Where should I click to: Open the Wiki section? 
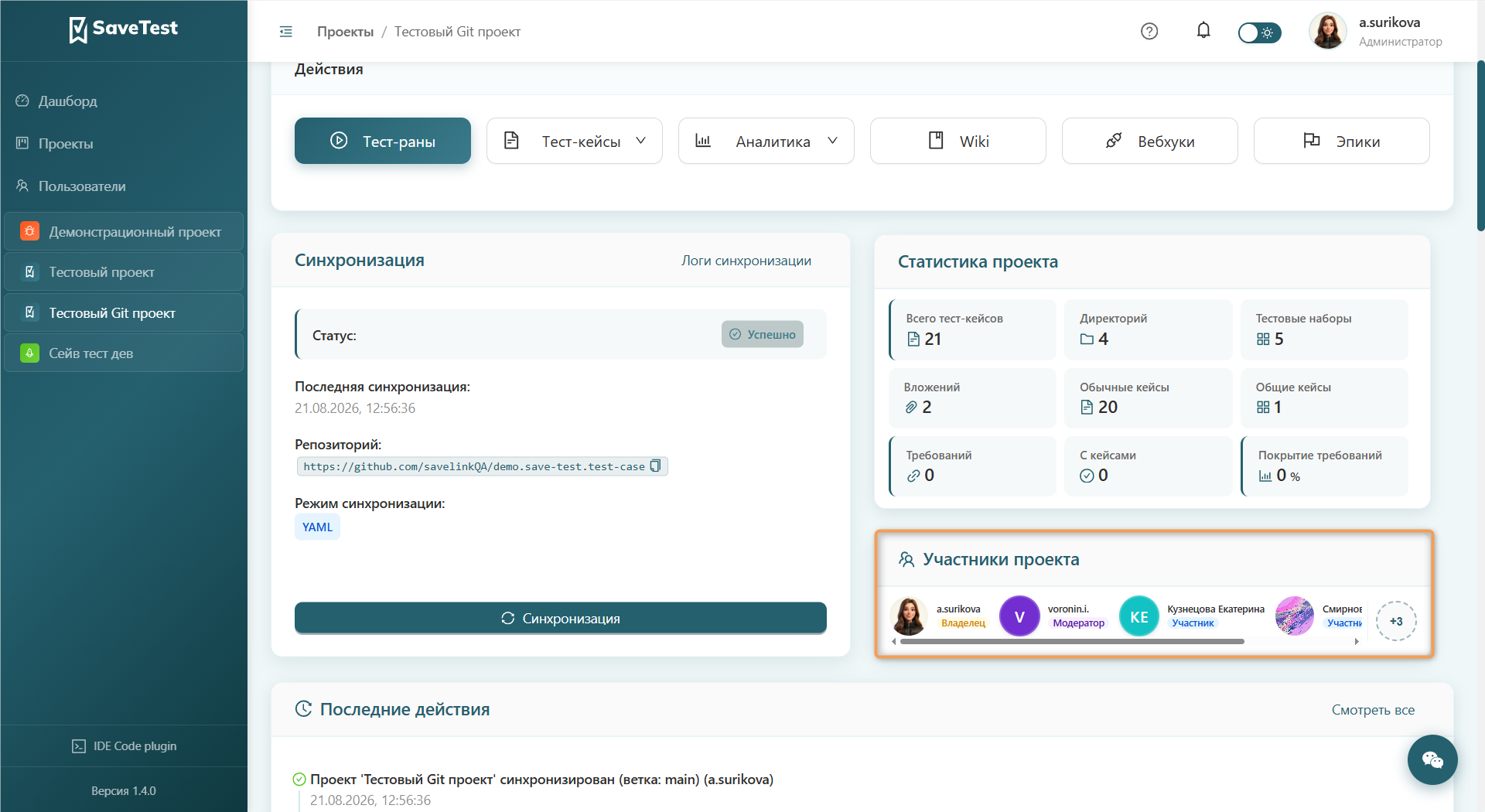pos(958,141)
